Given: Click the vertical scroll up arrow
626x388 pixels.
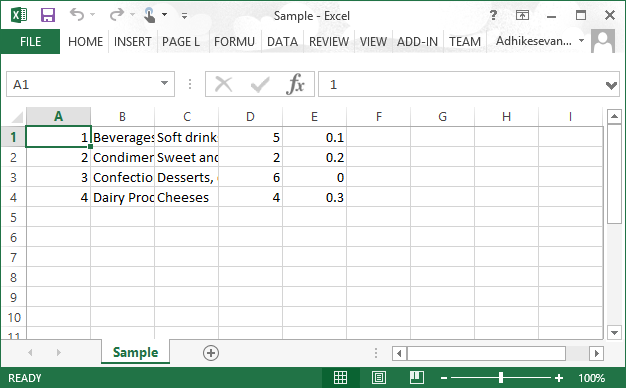Looking at the screenshot, I should [x=614, y=117].
